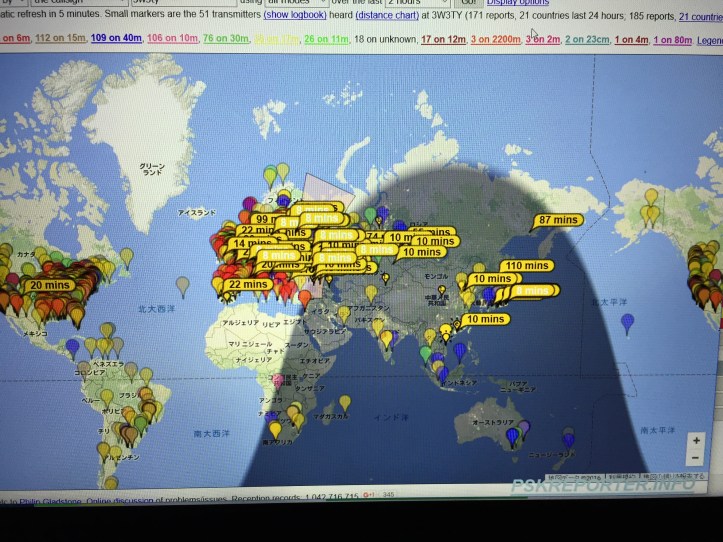Filter by 106 on 10m band
The image size is (723, 542).
click(x=170, y=38)
